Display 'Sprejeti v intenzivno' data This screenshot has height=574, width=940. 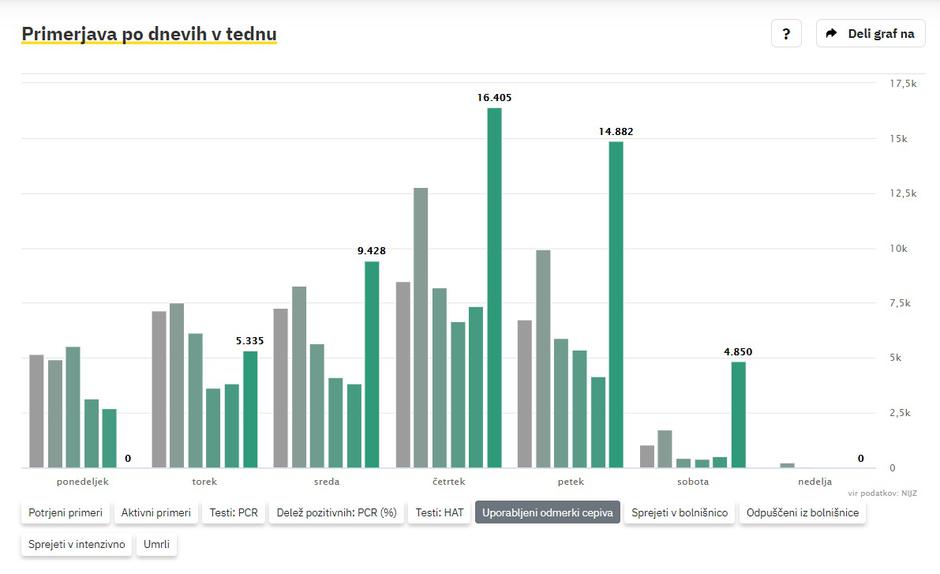coord(77,545)
